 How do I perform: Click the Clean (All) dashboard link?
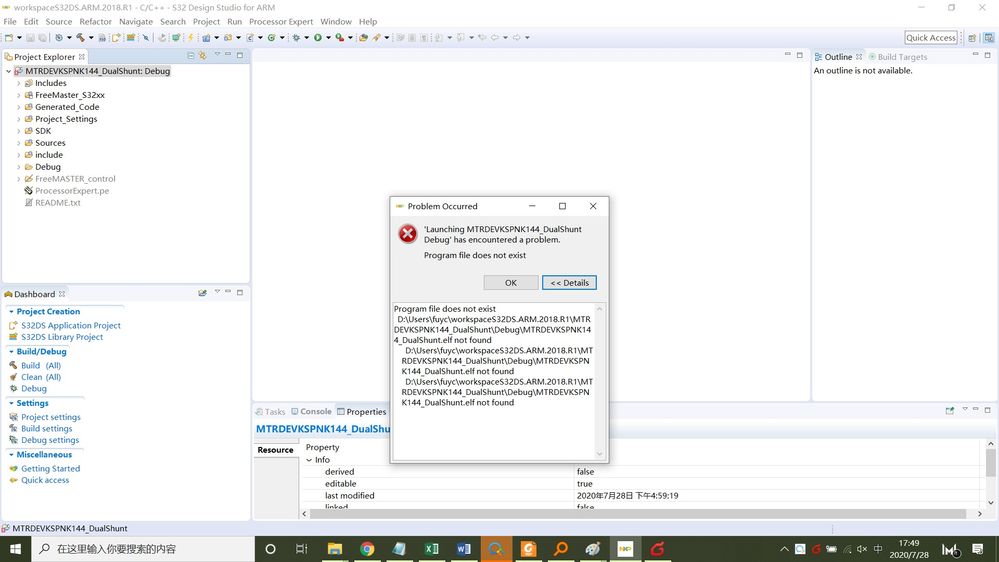point(41,377)
